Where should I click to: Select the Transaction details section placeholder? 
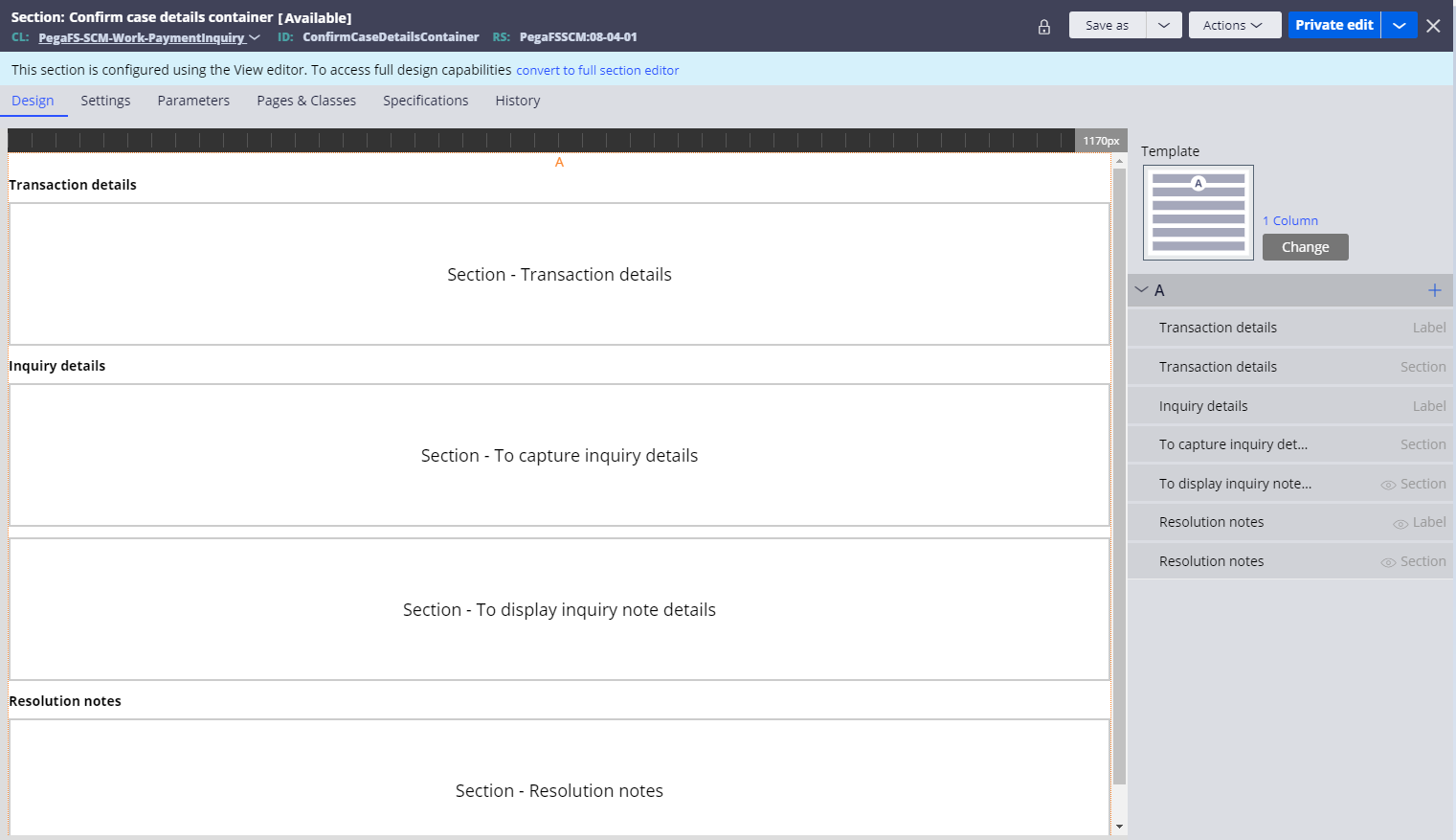click(x=559, y=274)
